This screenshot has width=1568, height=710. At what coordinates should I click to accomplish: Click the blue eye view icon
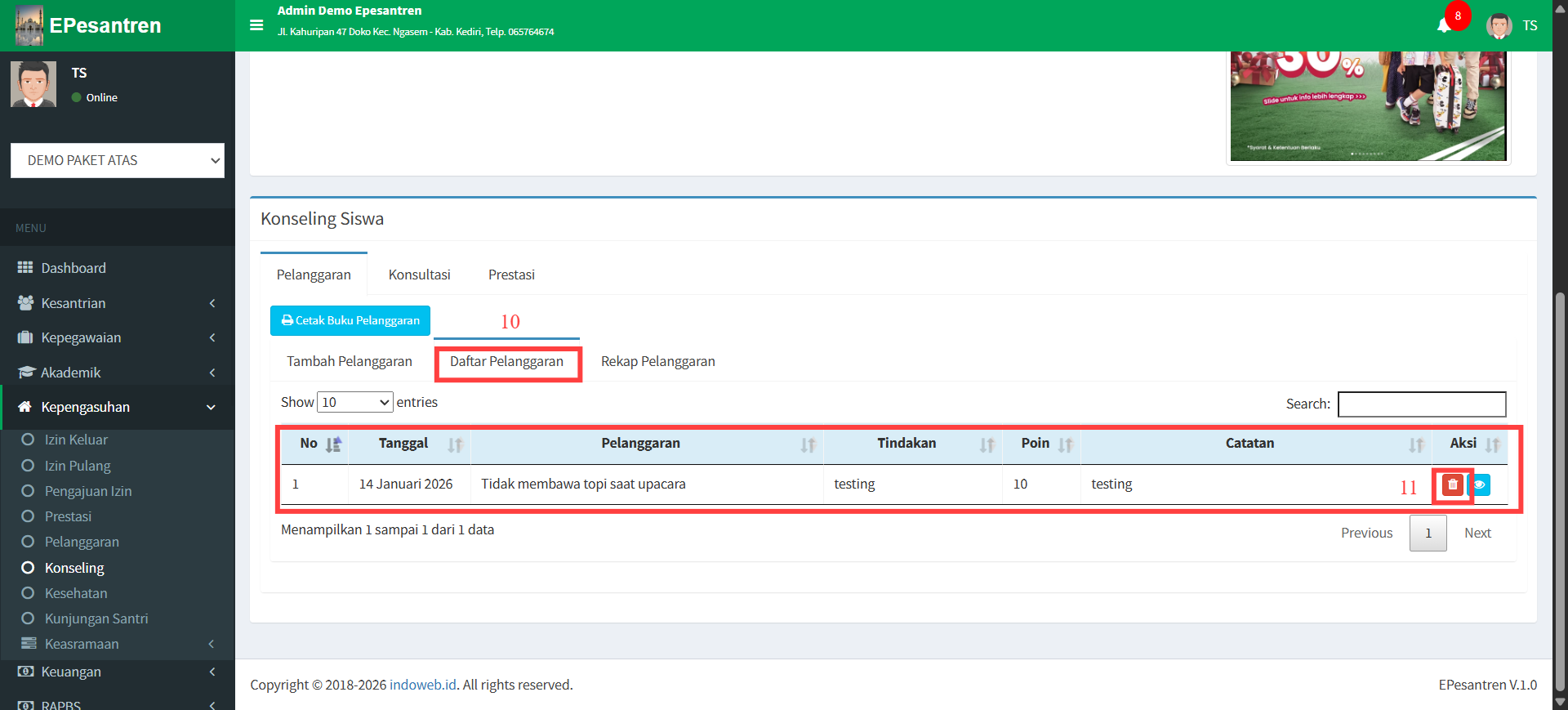(1480, 484)
